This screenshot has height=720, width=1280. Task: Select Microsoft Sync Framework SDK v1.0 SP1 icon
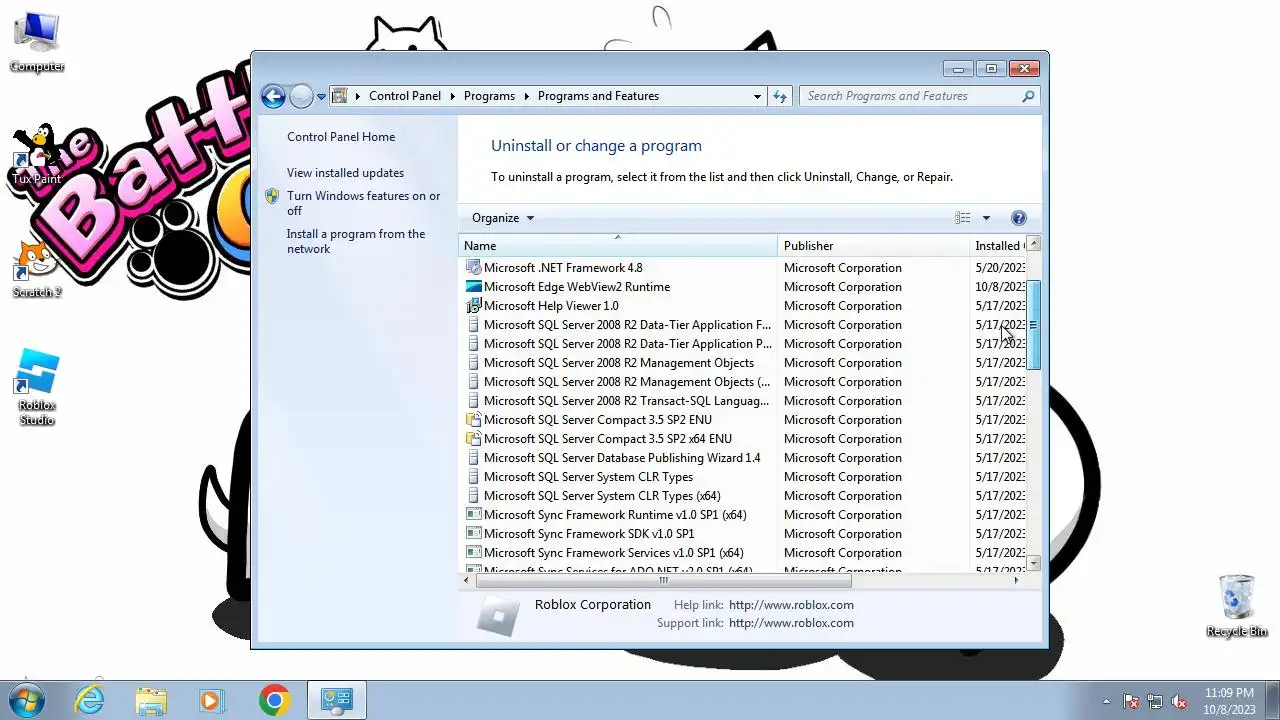474,534
